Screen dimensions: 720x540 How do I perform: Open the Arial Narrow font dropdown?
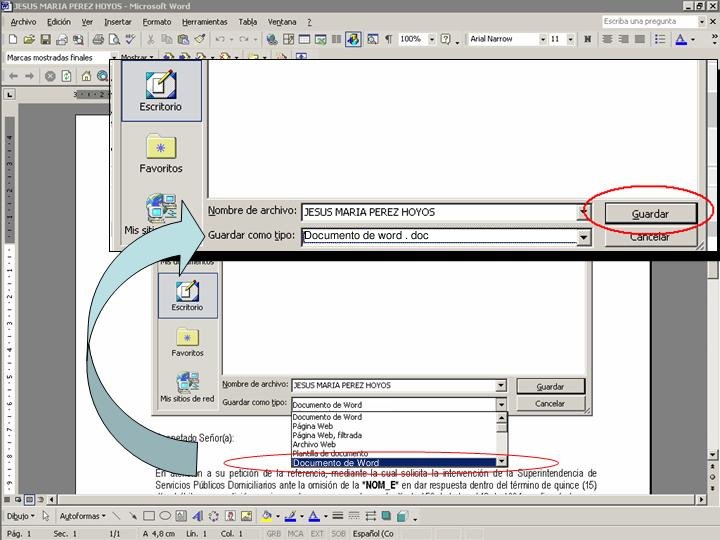click(x=542, y=39)
